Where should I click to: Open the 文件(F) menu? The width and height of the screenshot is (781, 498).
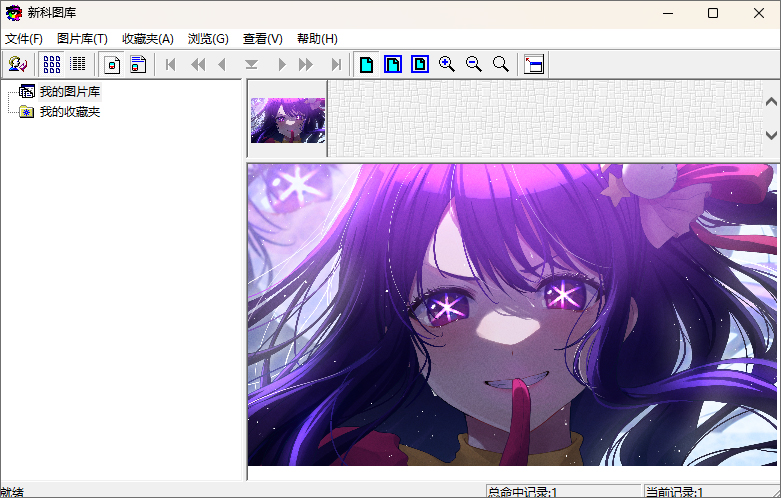[x=23, y=39]
